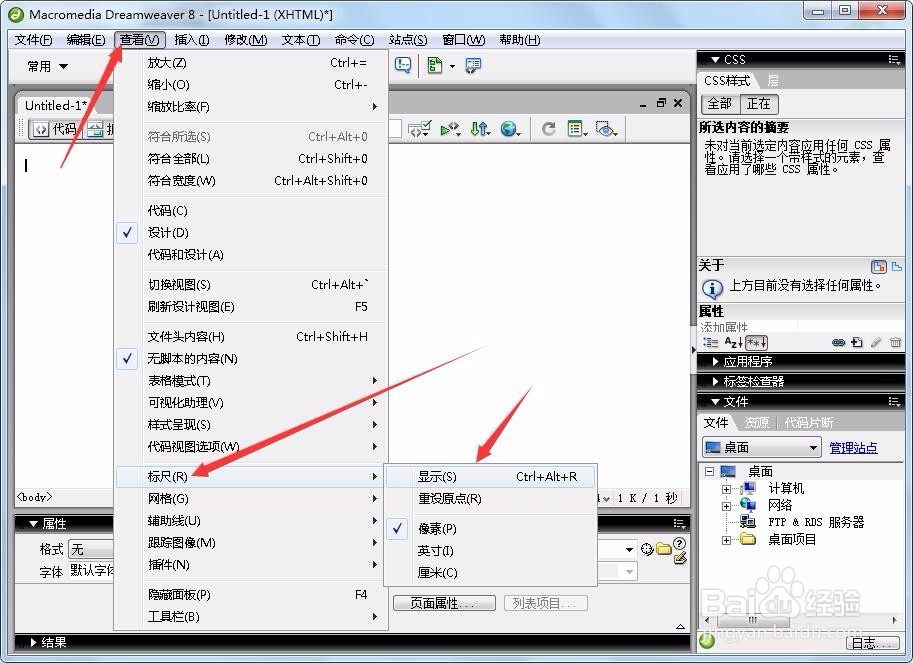Click the green status icon at files panel bottom
The width and height of the screenshot is (913, 663).
pyautogui.click(x=707, y=641)
